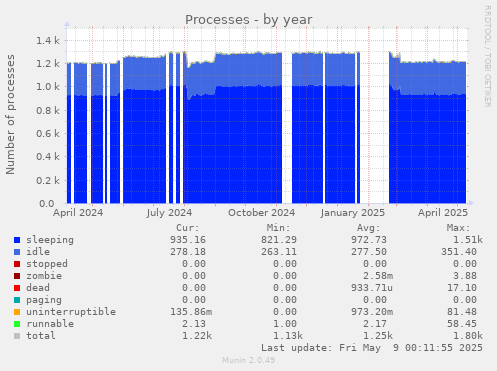497x371 pixels.
Task: Click the '1.0 k' y-axis tick label
Action: pos(48,87)
